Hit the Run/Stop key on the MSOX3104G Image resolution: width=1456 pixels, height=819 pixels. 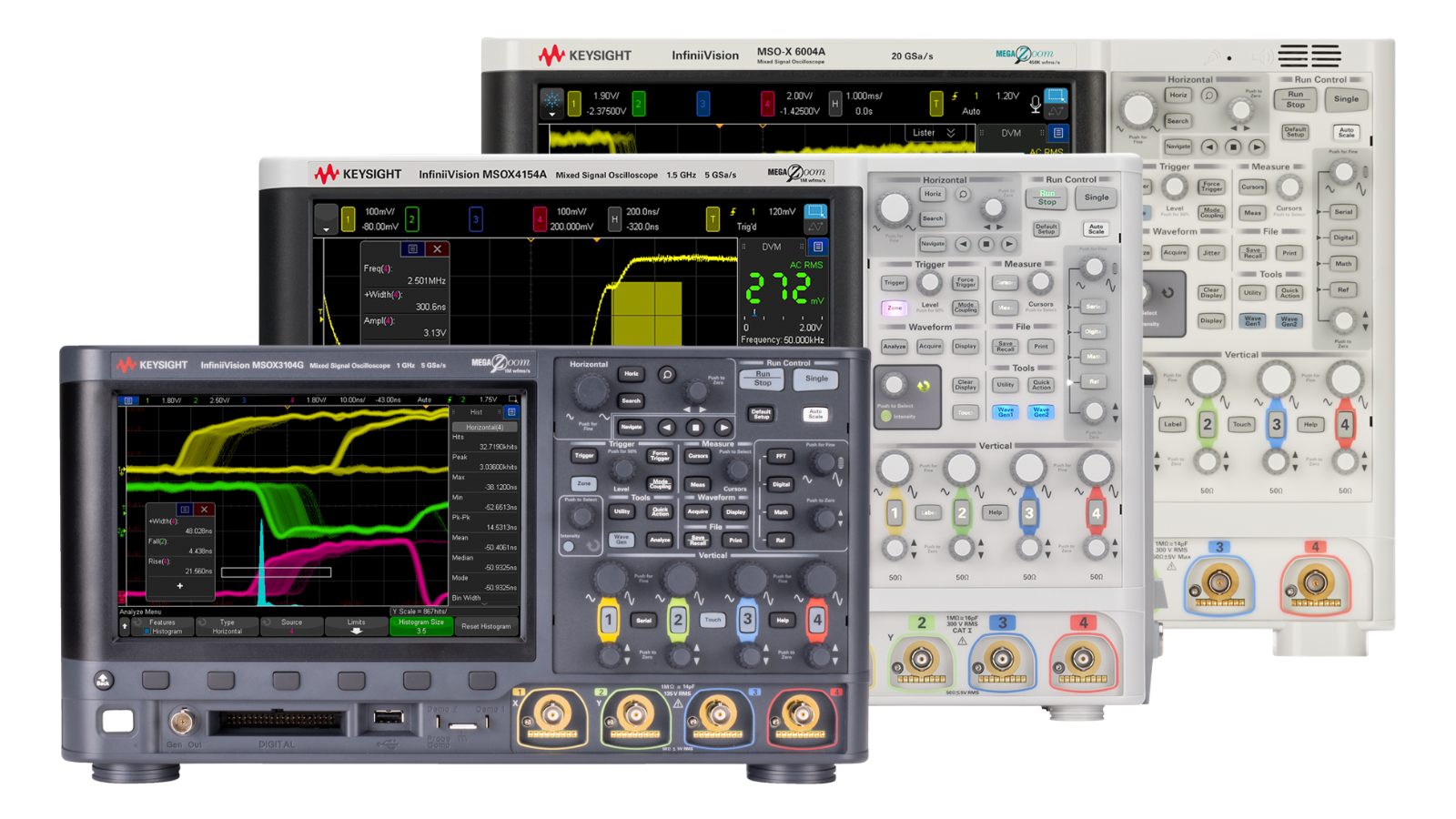(763, 379)
